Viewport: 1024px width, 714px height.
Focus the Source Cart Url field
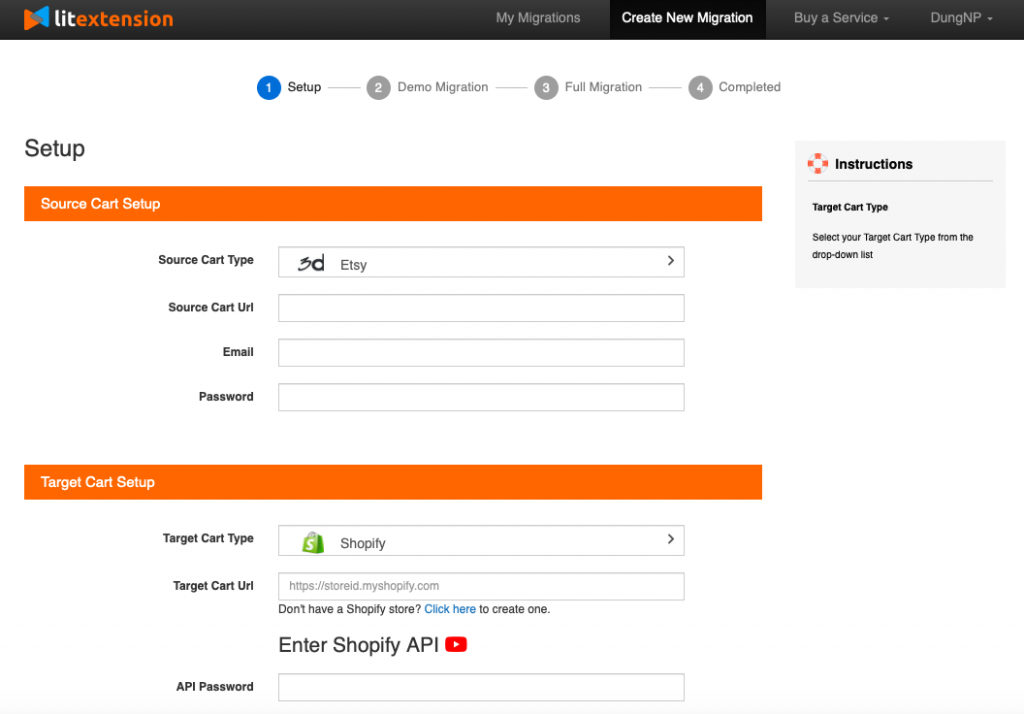point(481,308)
